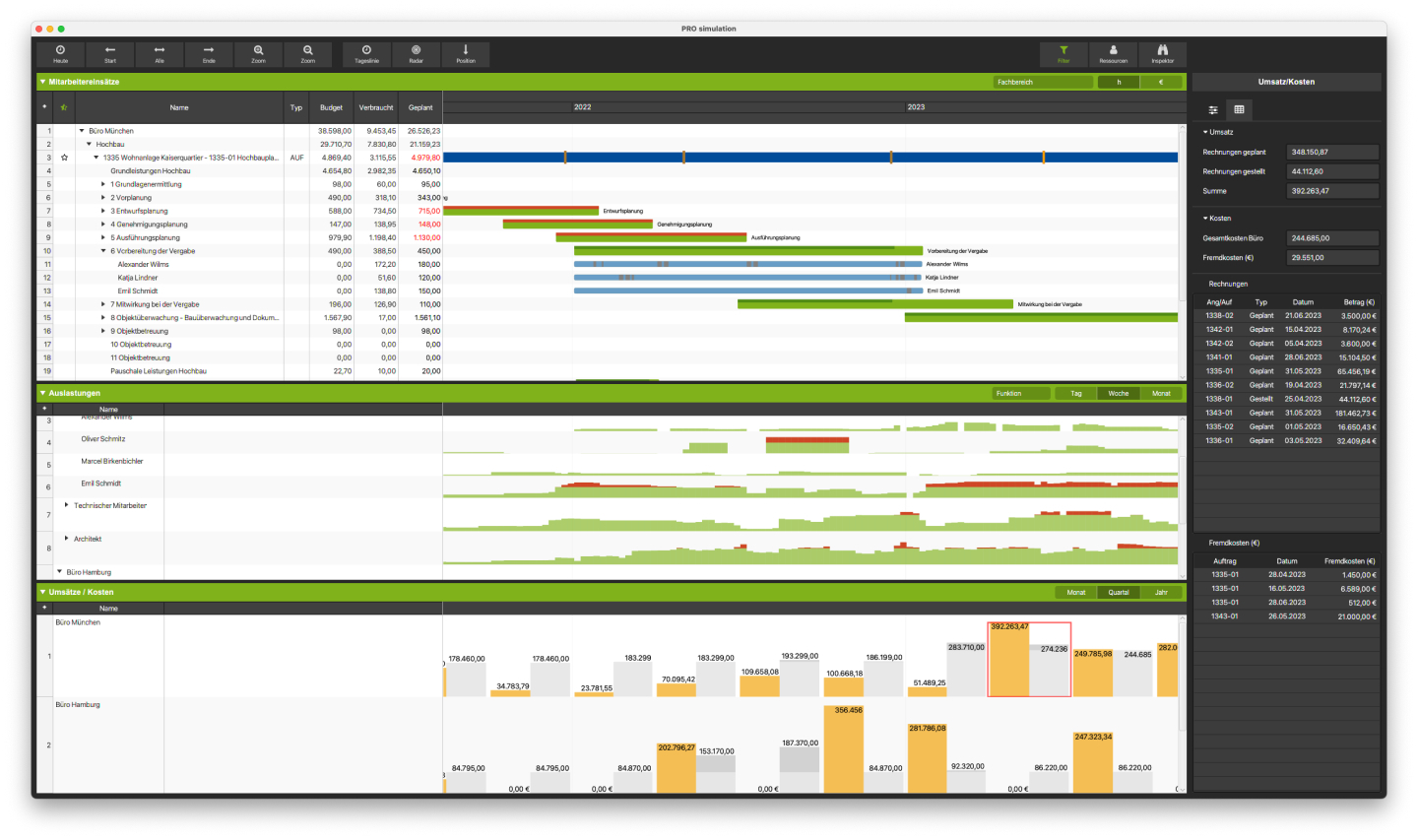The height and width of the screenshot is (840, 1418).
Task: Click the Rechnungen geplant value field
Action: click(1332, 153)
